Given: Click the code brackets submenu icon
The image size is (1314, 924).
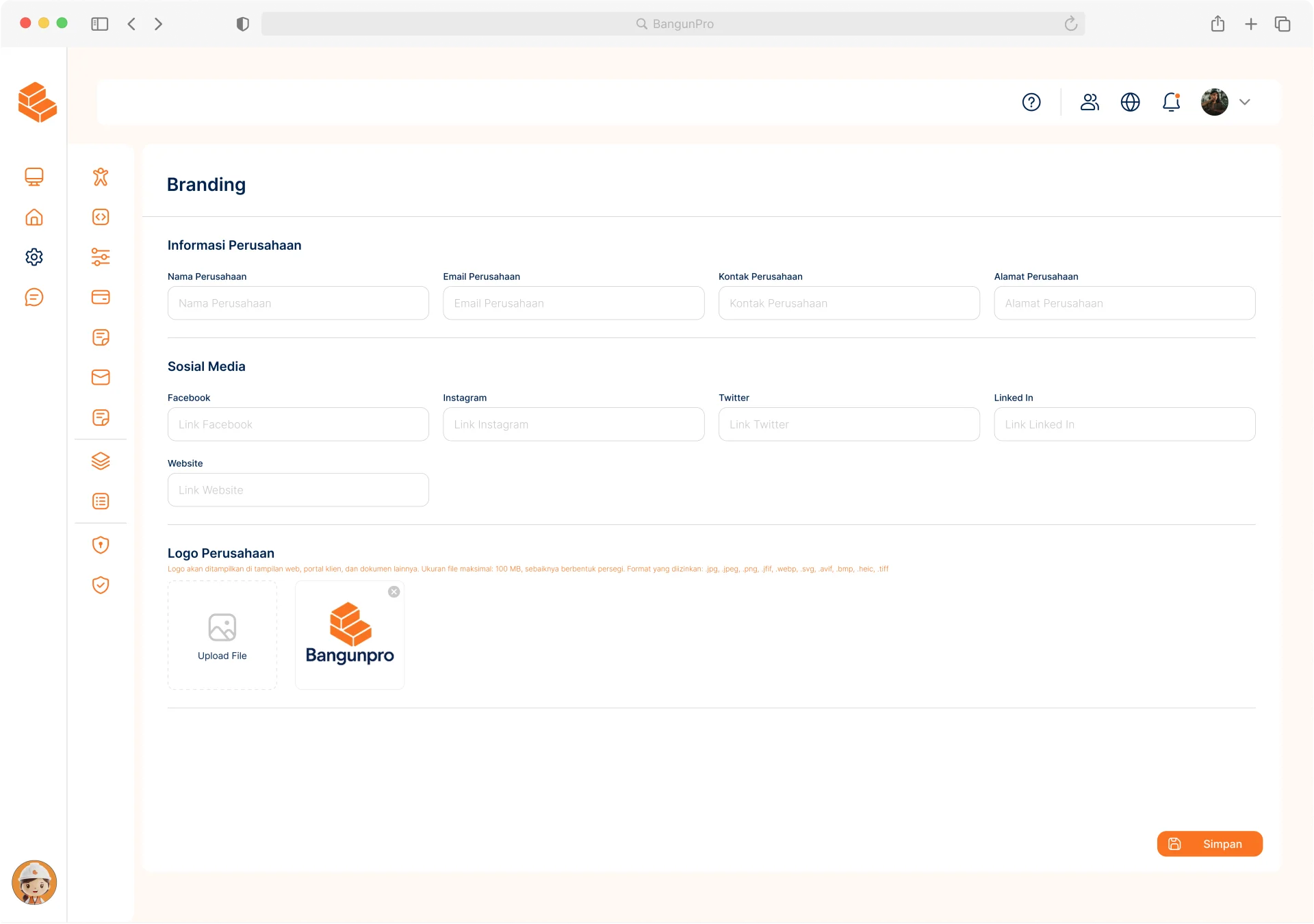Looking at the screenshot, I should pyautogui.click(x=101, y=217).
